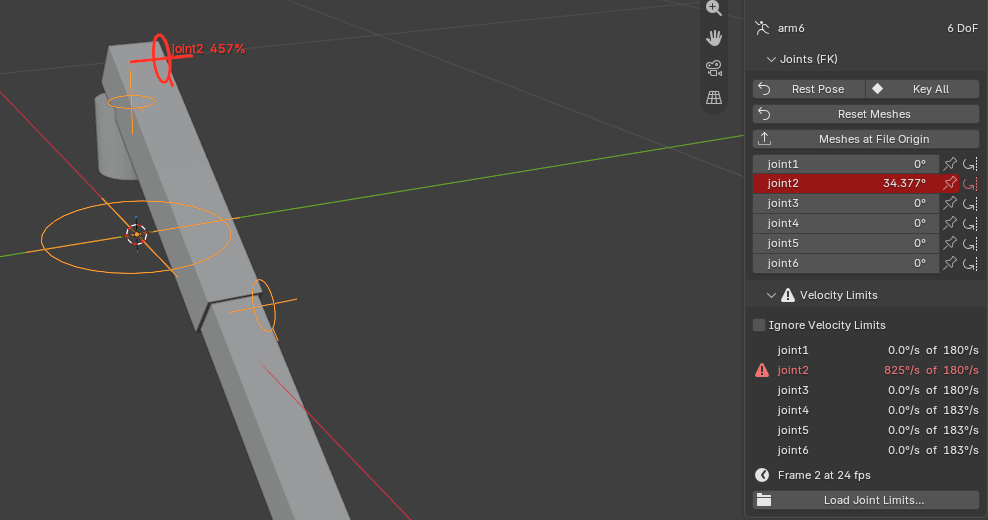The width and height of the screenshot is (988, 520).
Task: Click curved-arrow icon in the joint1 row
Action: (x=970, y=164)
